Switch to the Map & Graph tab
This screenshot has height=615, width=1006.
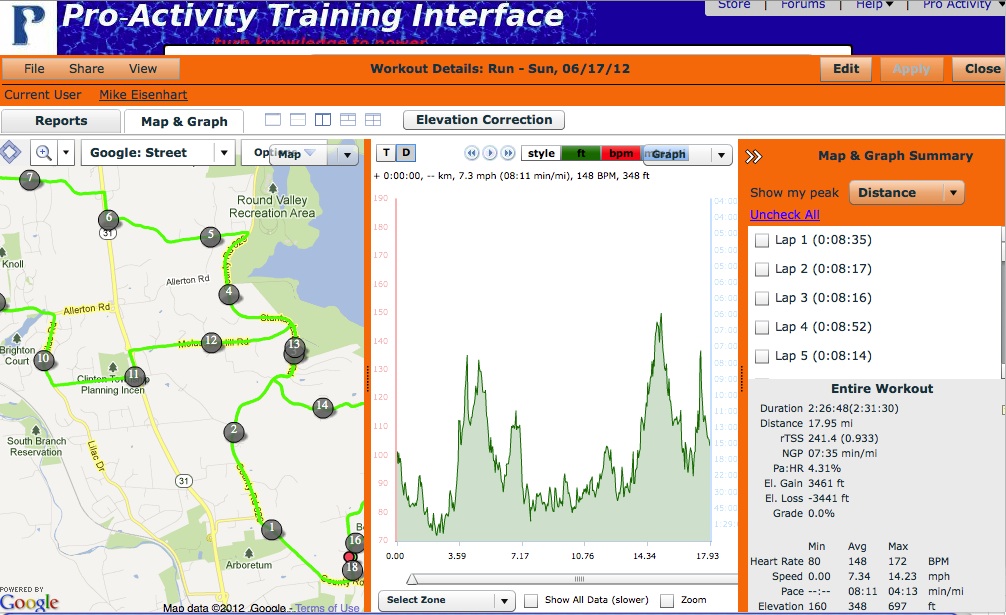pos(184,121)
